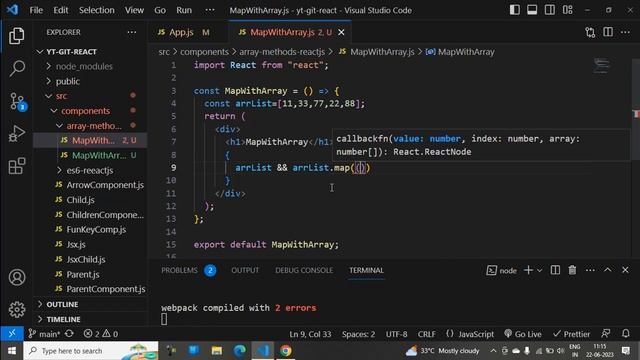Open the Run and Debug view
The image size is (640, 360).
[x=17, y=133]
